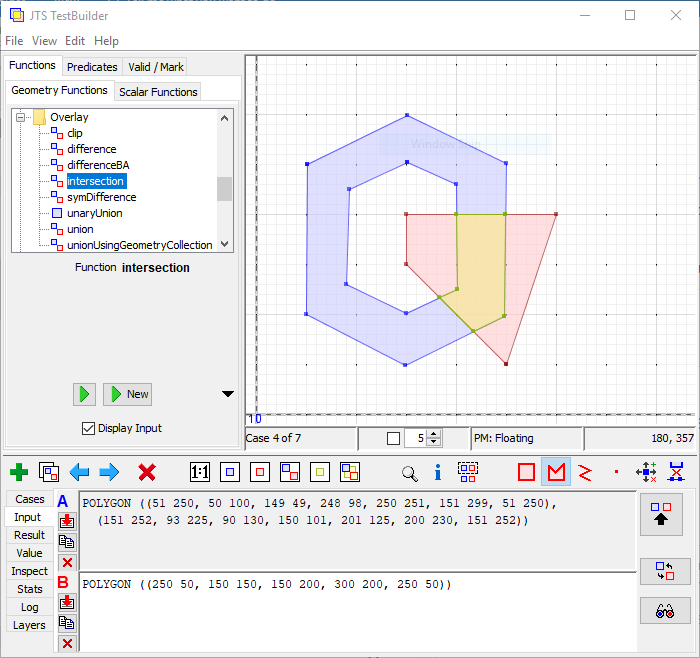The height and width of the screenshot is (658, 700).
Task: Open the Layers side tab
Action: 29,625
